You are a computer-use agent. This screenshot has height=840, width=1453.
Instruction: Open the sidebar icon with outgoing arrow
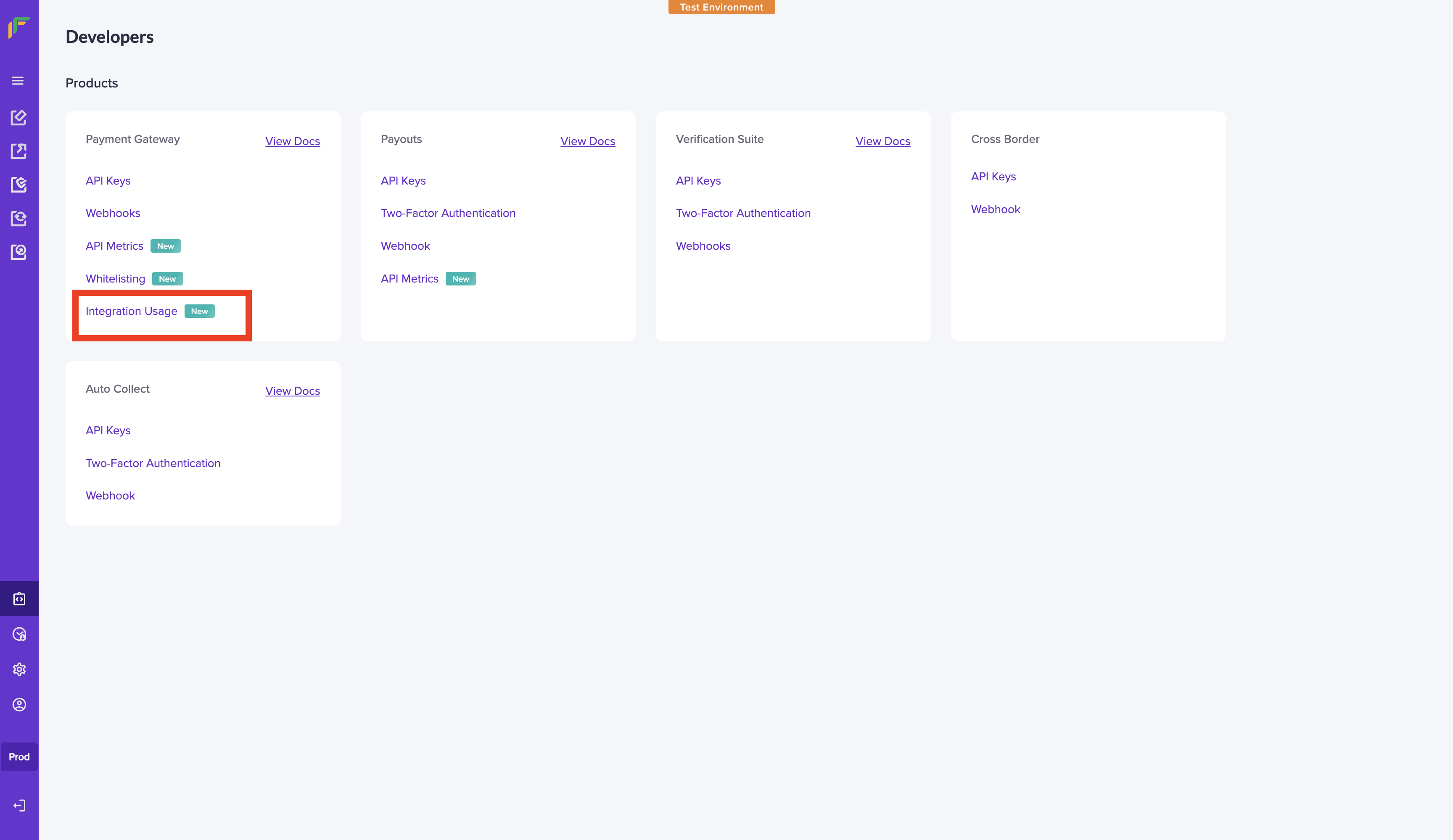point(18,151)
